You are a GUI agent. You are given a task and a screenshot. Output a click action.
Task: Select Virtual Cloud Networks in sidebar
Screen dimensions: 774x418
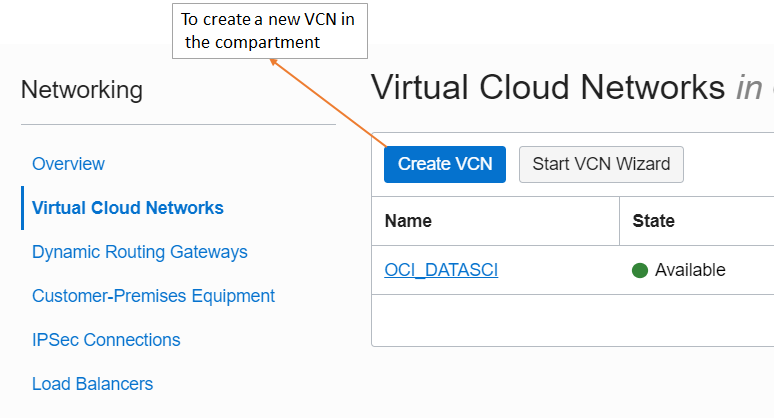pyautogui.click(x=128, y=208)
